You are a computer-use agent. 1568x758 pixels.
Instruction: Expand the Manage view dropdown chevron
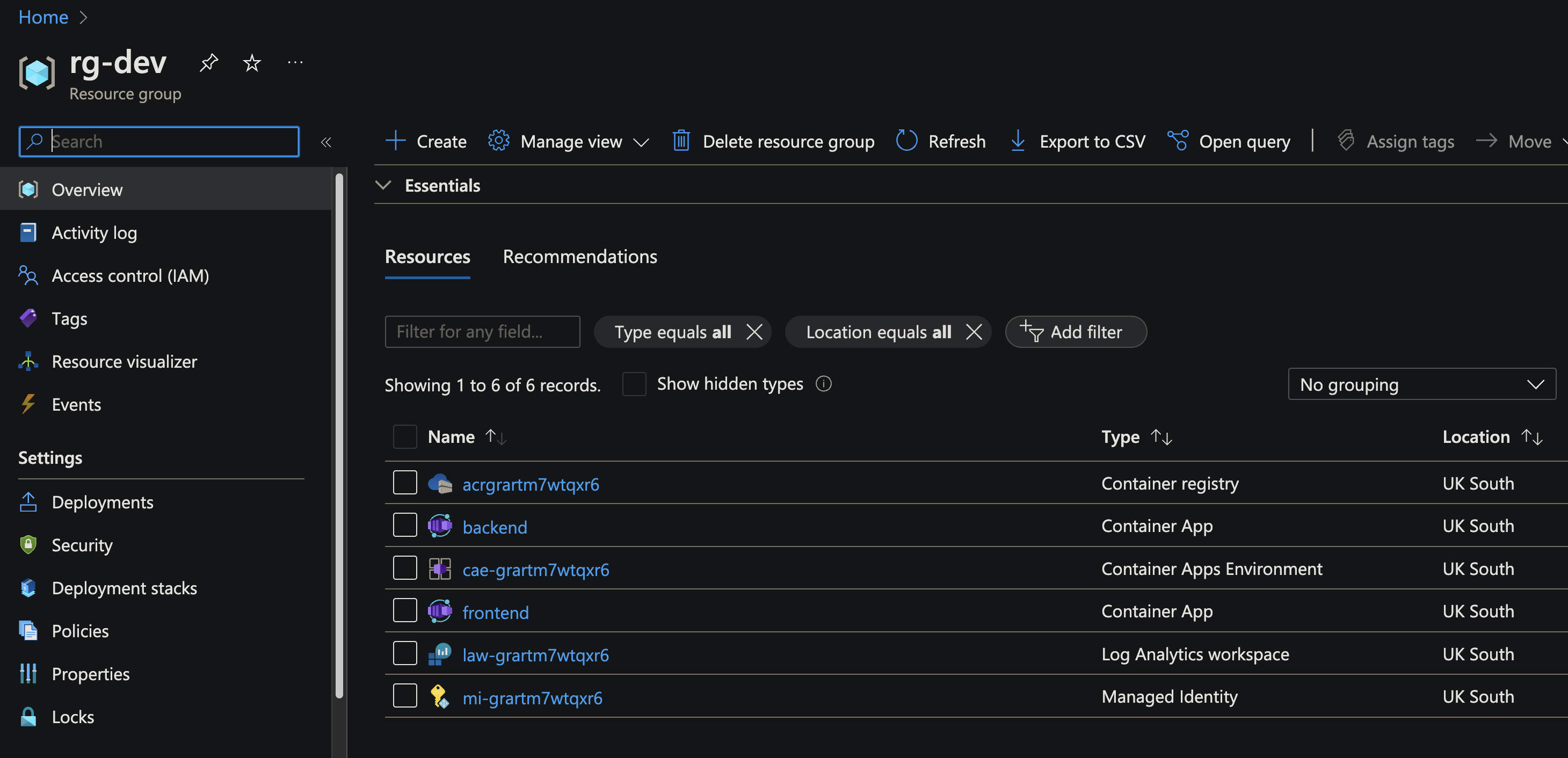click(x=641, y=142)
